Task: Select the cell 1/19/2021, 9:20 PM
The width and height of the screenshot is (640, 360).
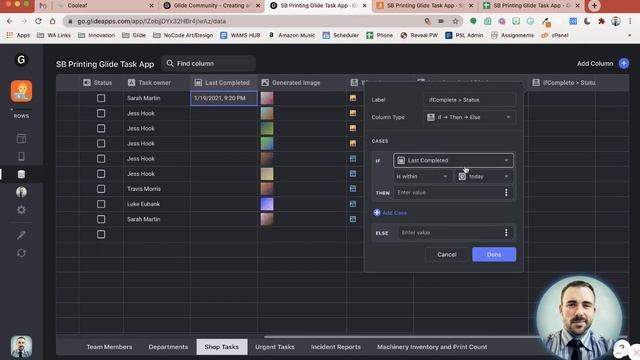Action: tap(224, 98)
